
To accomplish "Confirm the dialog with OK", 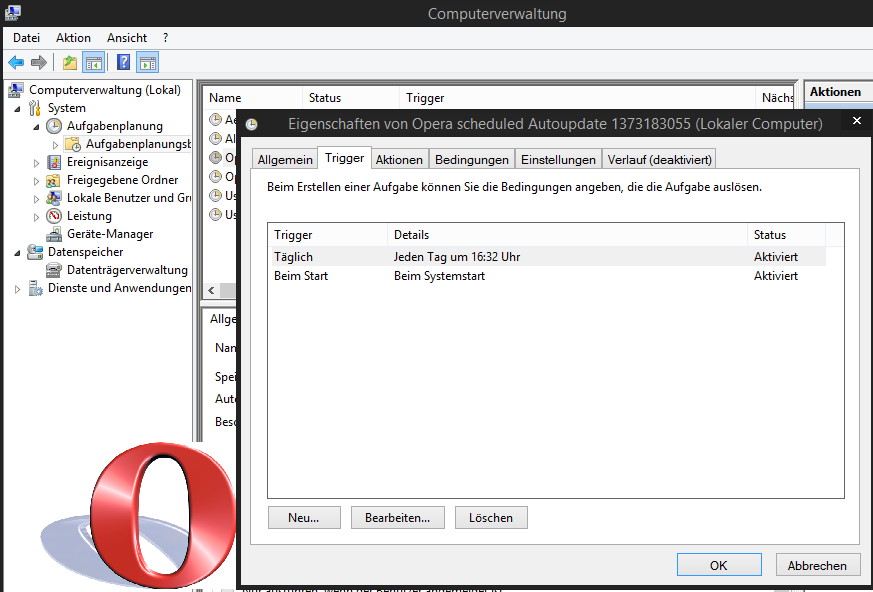I will 719,565.
